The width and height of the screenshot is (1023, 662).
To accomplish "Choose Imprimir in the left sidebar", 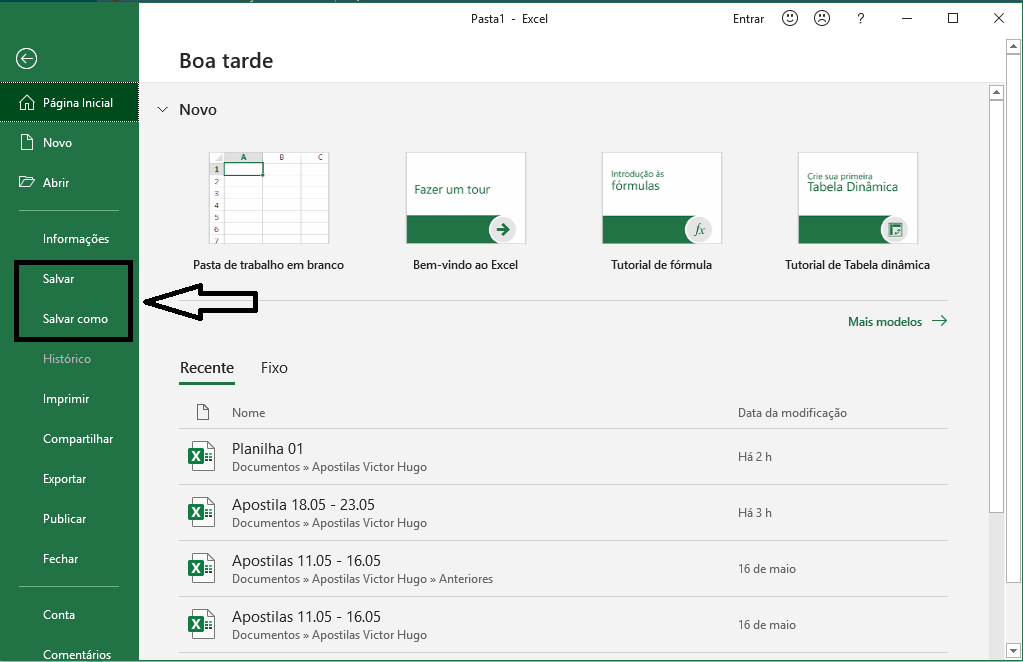I will (x=66, y=399).
